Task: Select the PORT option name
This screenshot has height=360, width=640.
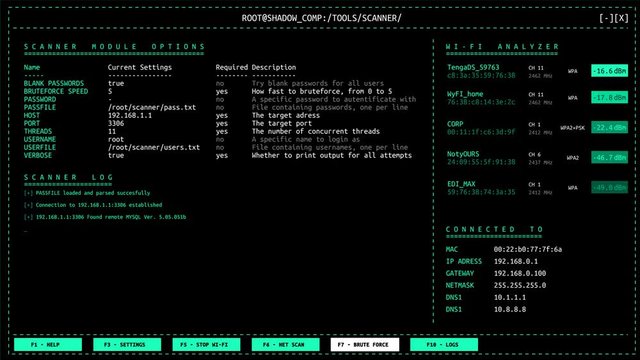Action: coord(31,123)
